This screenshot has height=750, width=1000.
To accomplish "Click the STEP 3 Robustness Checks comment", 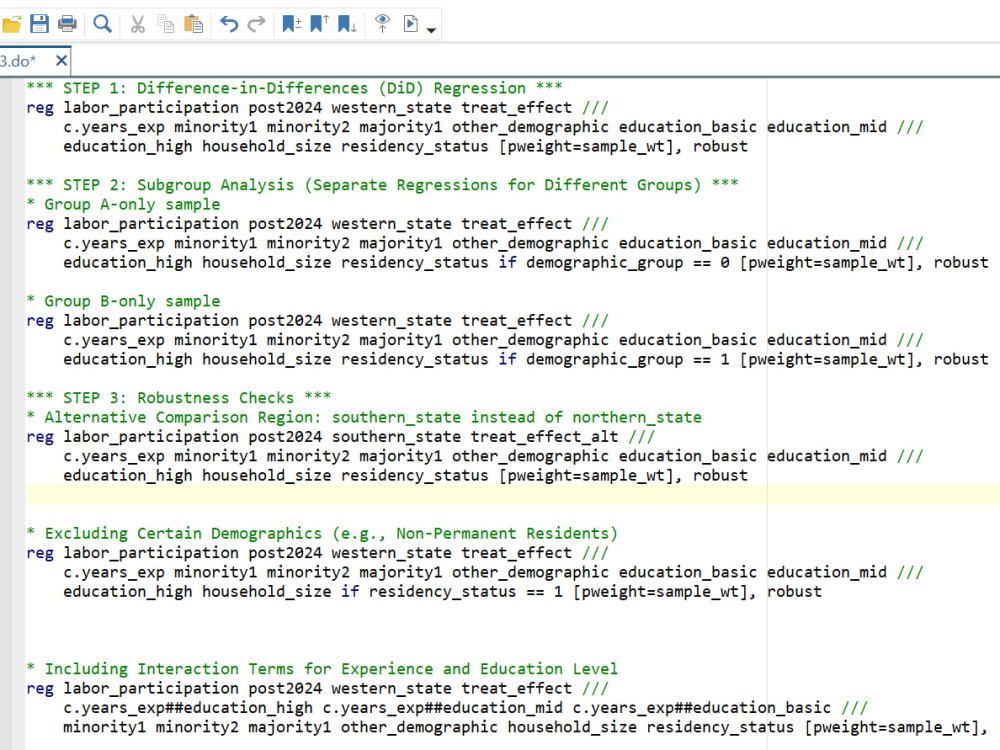I will coord(179,398).
